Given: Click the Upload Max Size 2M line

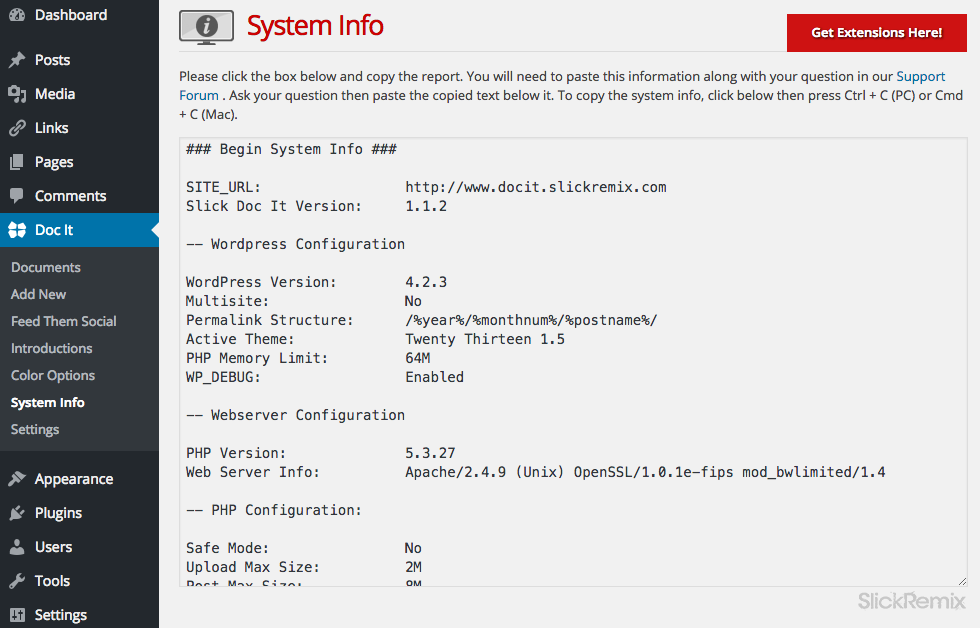Looking at the screenshot, I should [304, 567].
